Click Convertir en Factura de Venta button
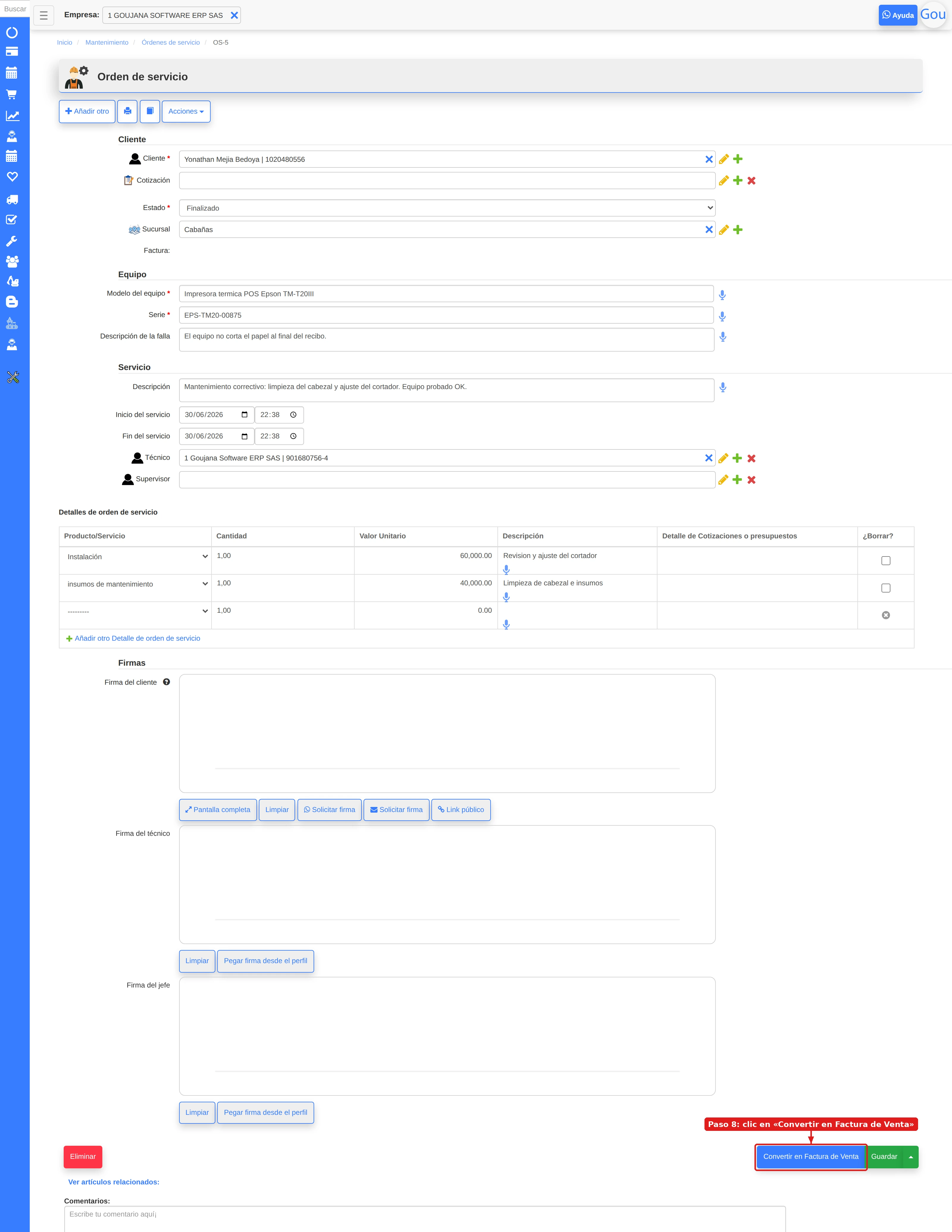The image size is (952, 1232). (x=810, y=1156)
